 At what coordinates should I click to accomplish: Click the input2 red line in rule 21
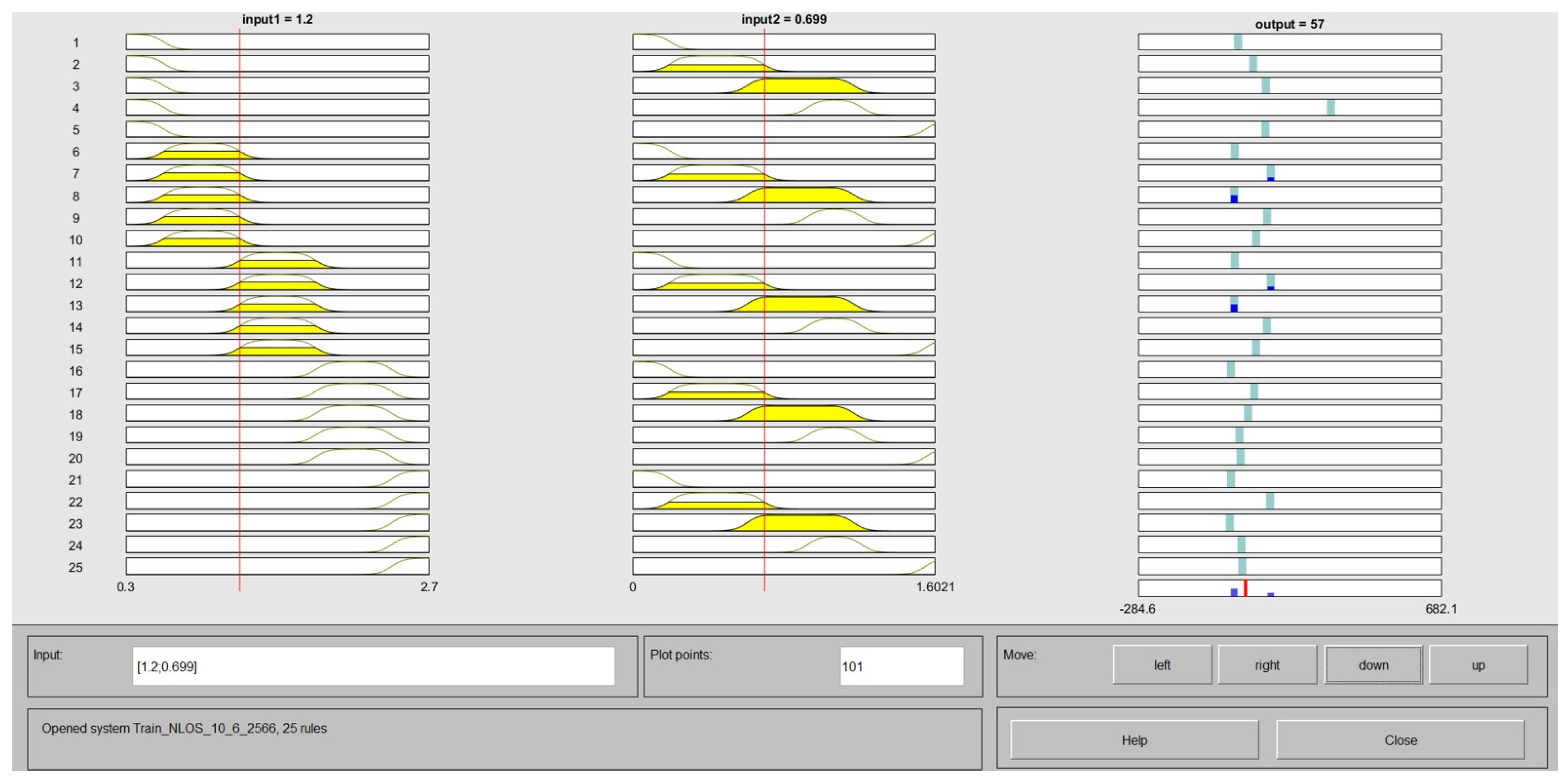[764, 478]
